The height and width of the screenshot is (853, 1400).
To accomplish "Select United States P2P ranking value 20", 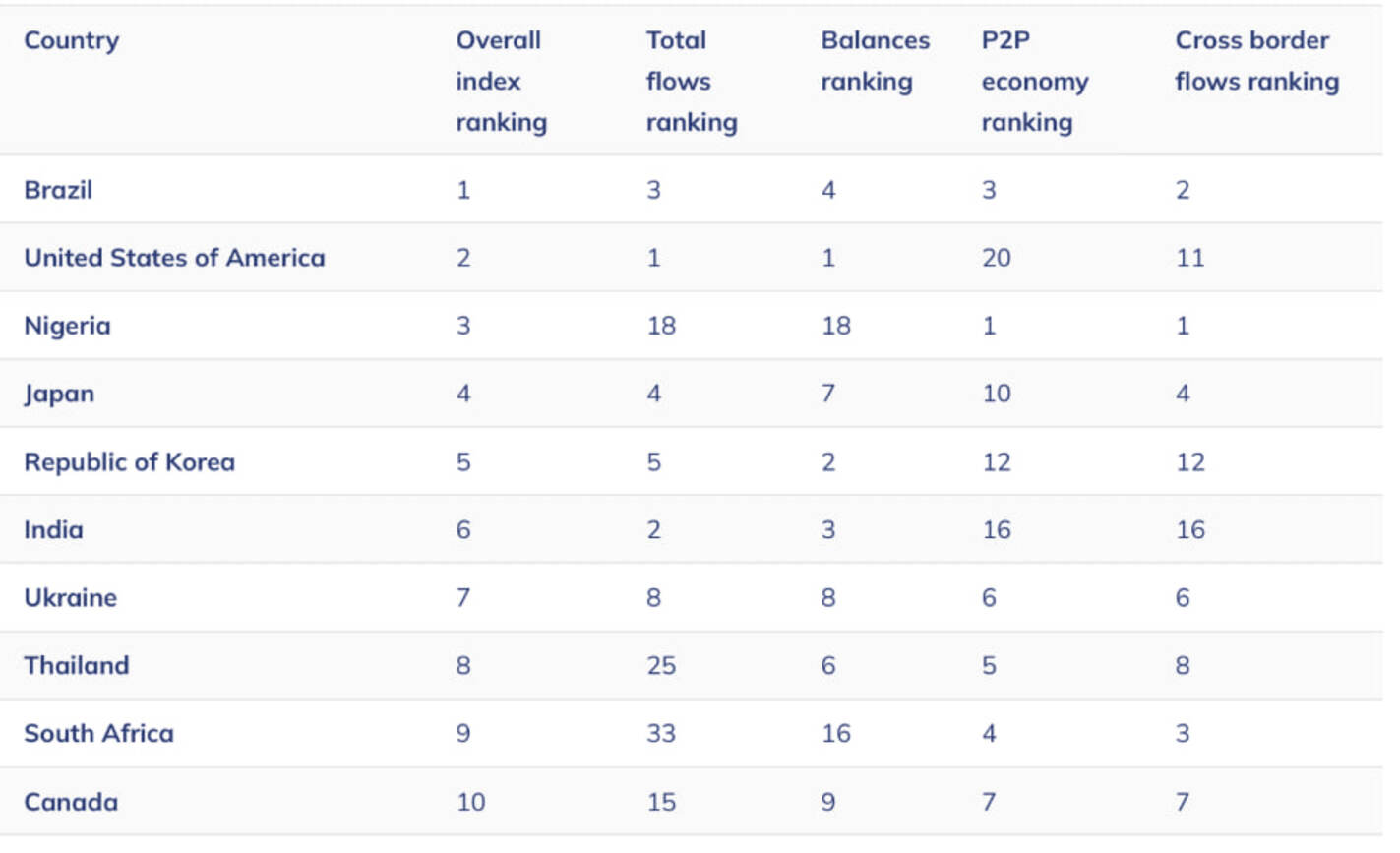I will coord(996,258).
